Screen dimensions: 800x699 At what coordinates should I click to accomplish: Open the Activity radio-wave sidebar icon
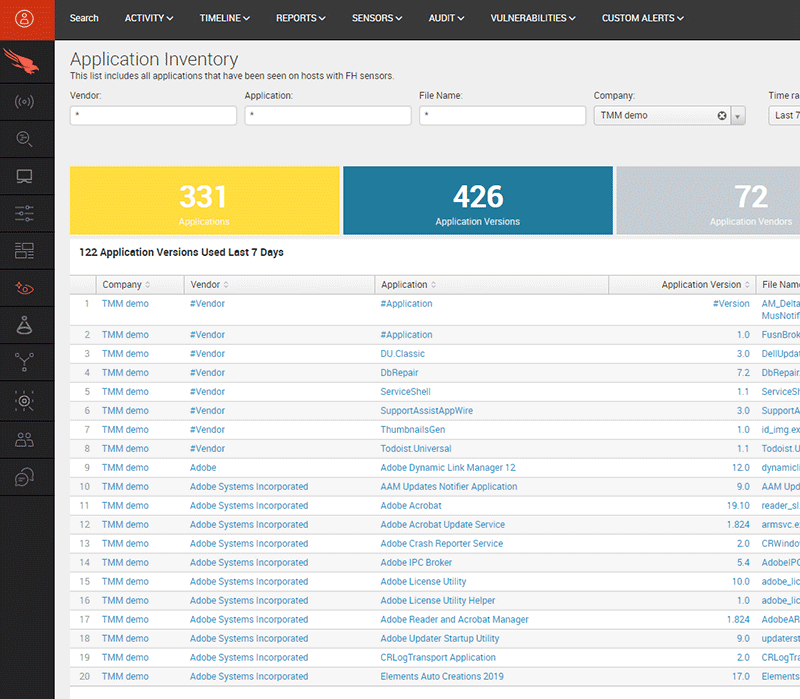(24, 102)
